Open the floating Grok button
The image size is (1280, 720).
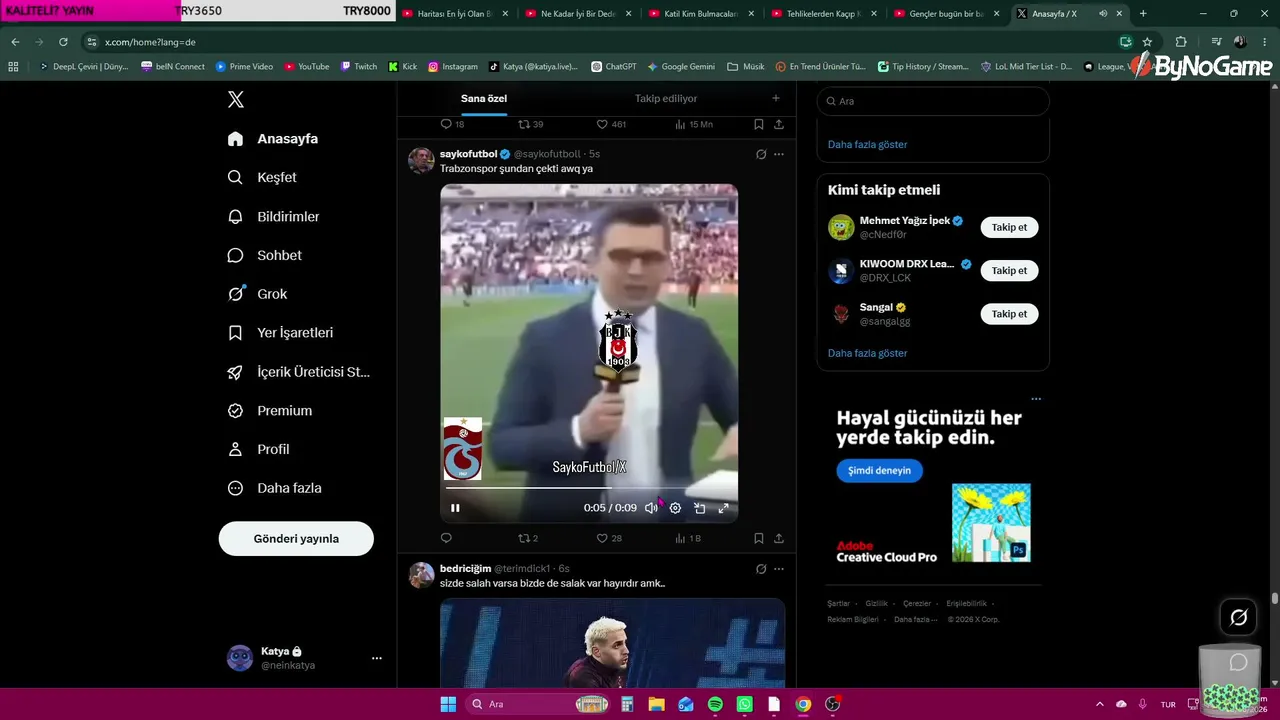pos(1238,617)
